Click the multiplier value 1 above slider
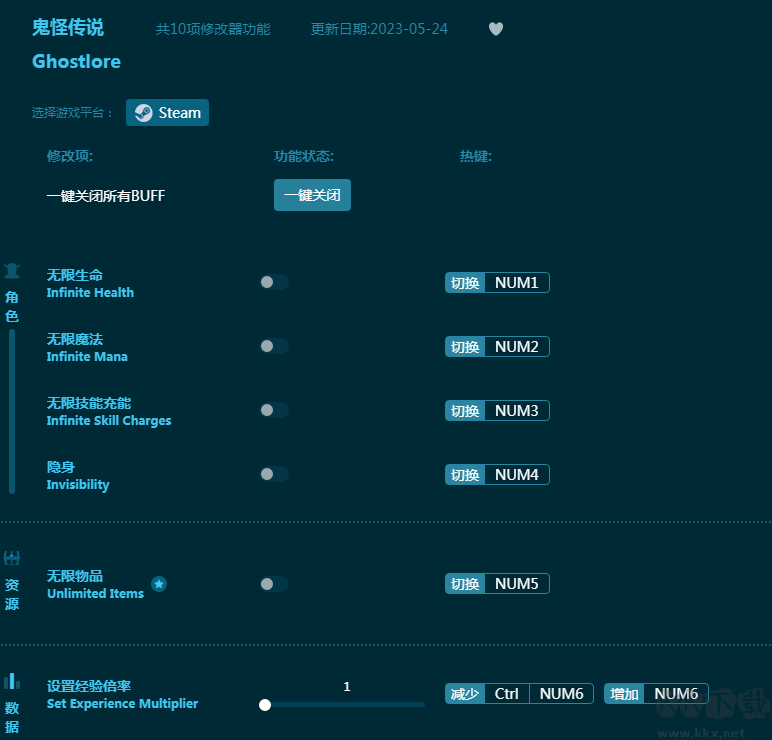 click(347, 686)
